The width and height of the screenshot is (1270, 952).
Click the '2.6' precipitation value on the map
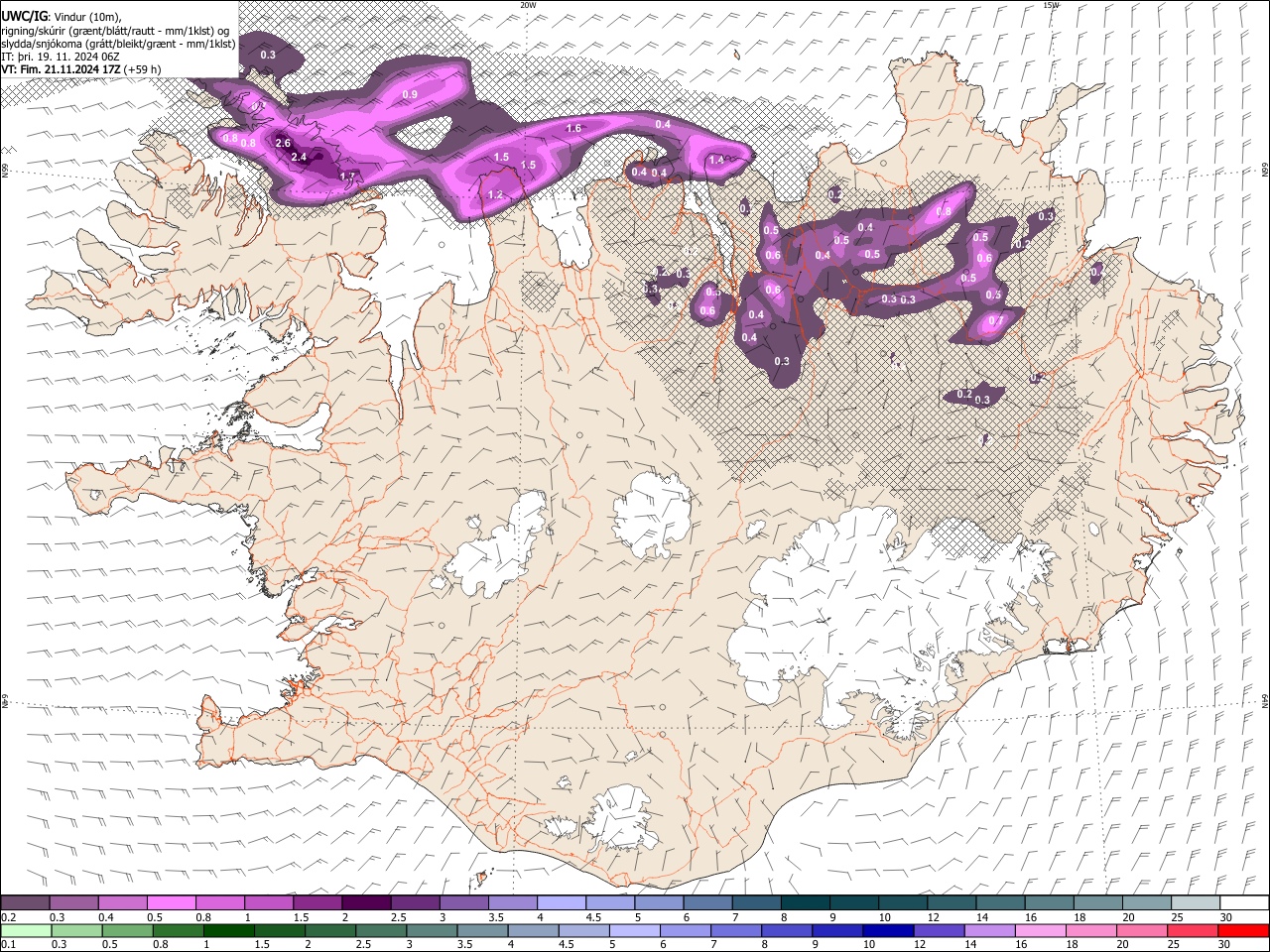tap(283, 143)
